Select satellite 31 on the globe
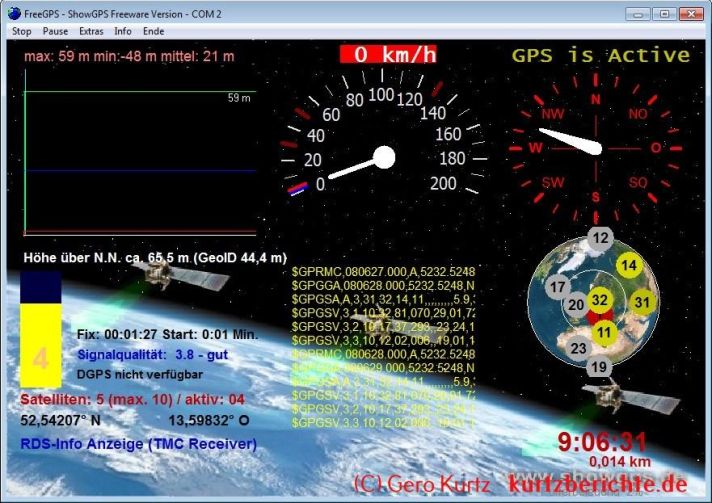 [x=642, y=302]
